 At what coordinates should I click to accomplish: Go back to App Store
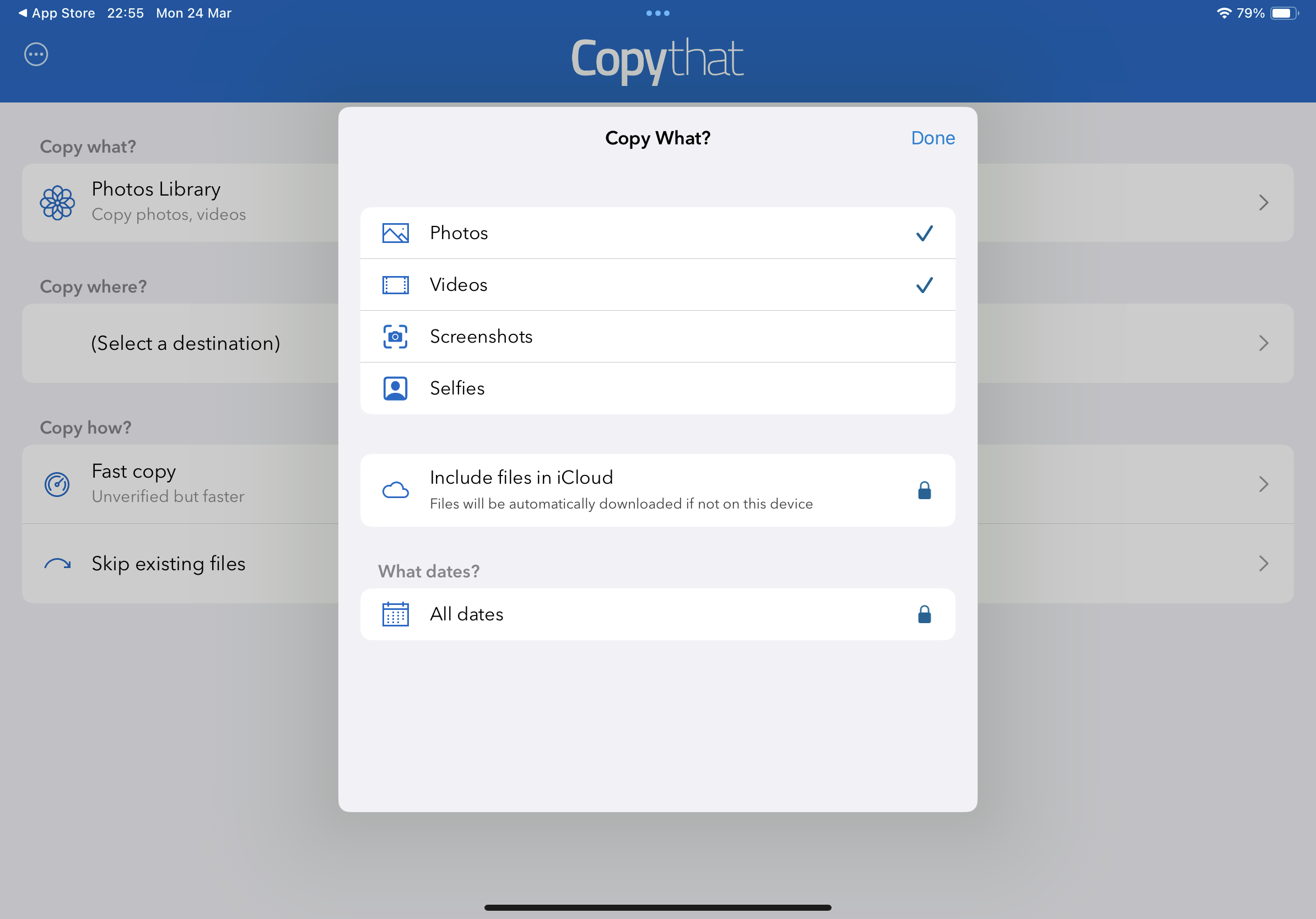[56, 13]
